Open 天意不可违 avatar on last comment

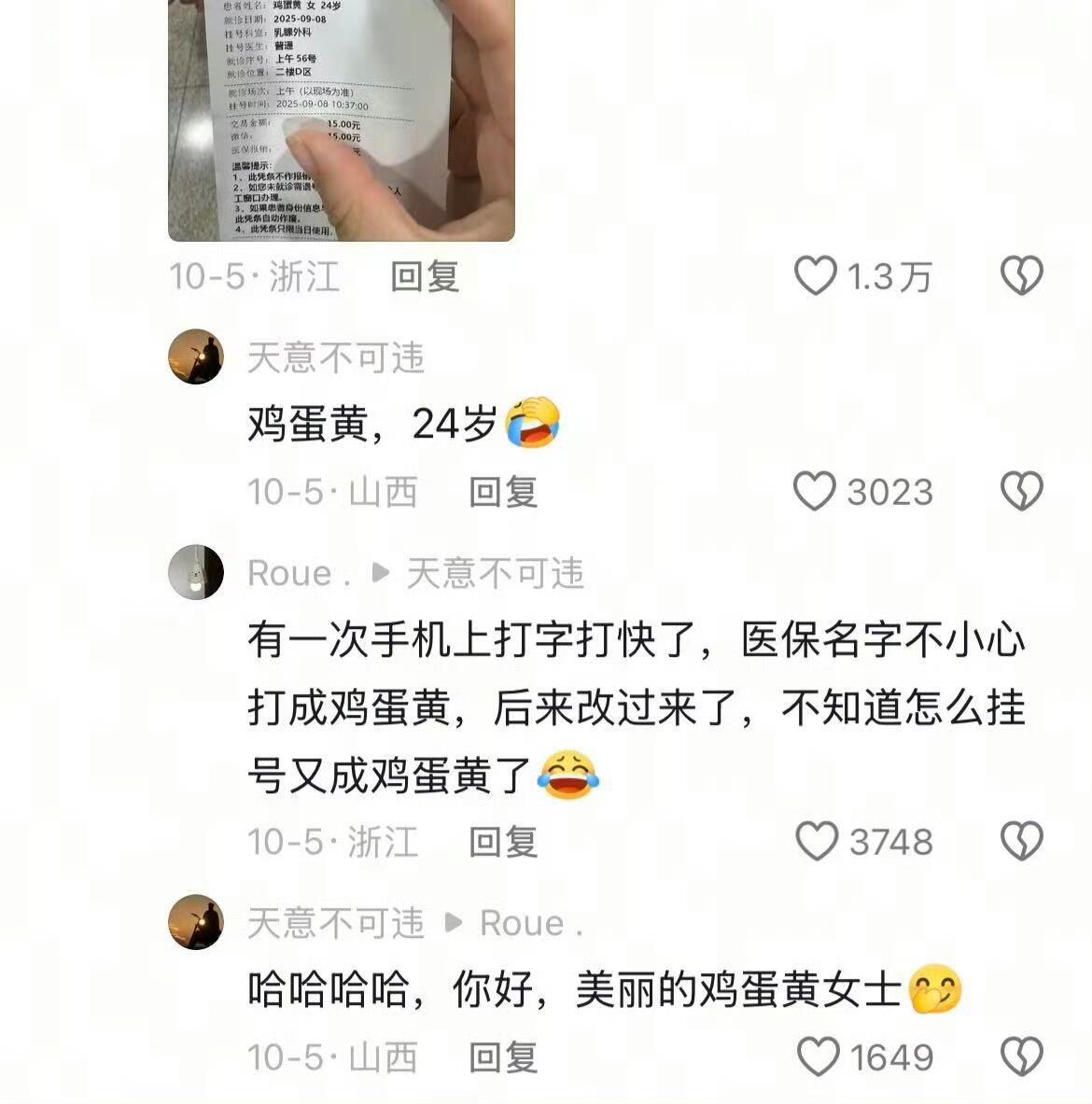pos(196,922)
